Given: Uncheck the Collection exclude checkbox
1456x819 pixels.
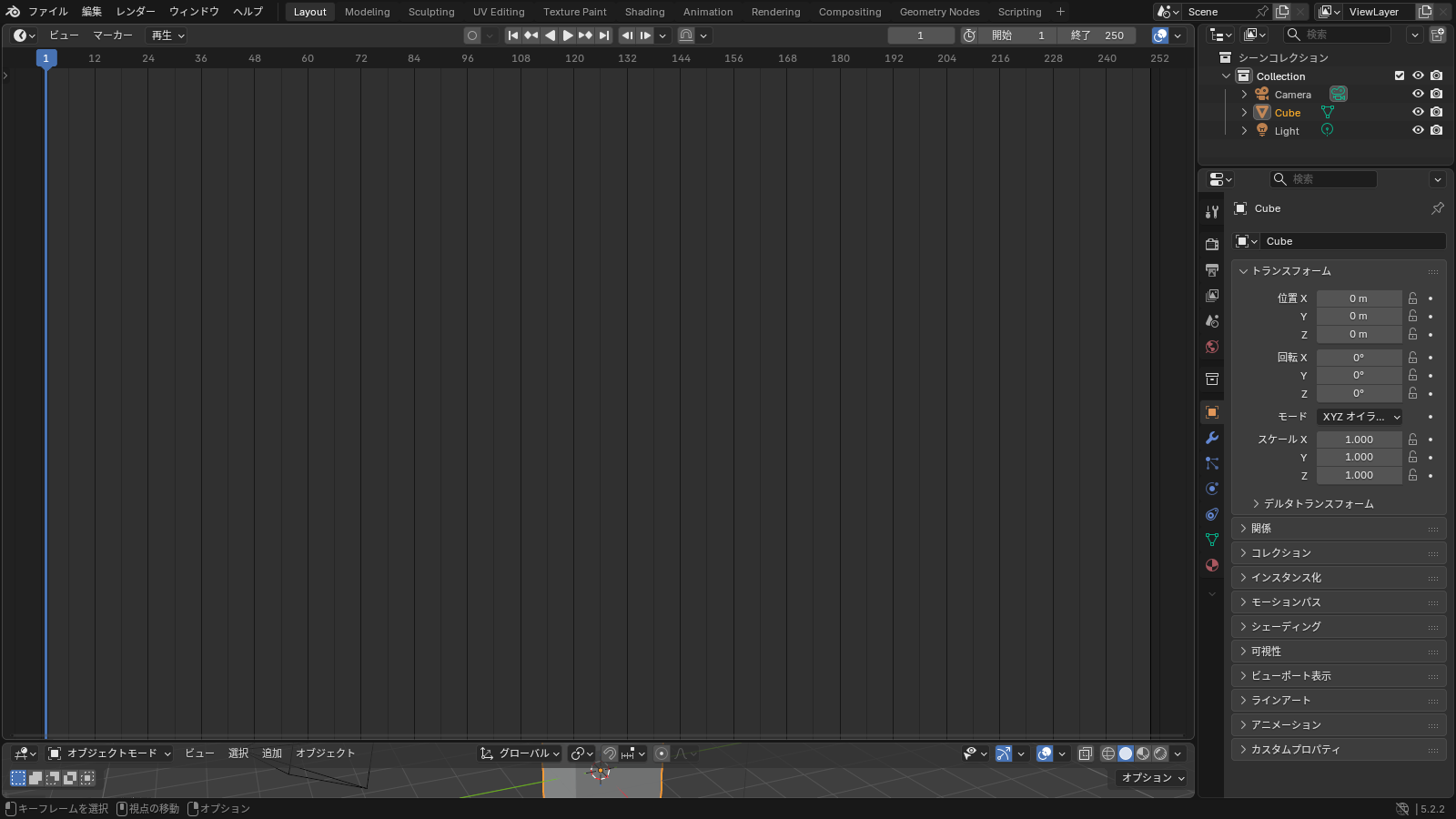Looking at the screenshot, I should tap(1400, 76).
